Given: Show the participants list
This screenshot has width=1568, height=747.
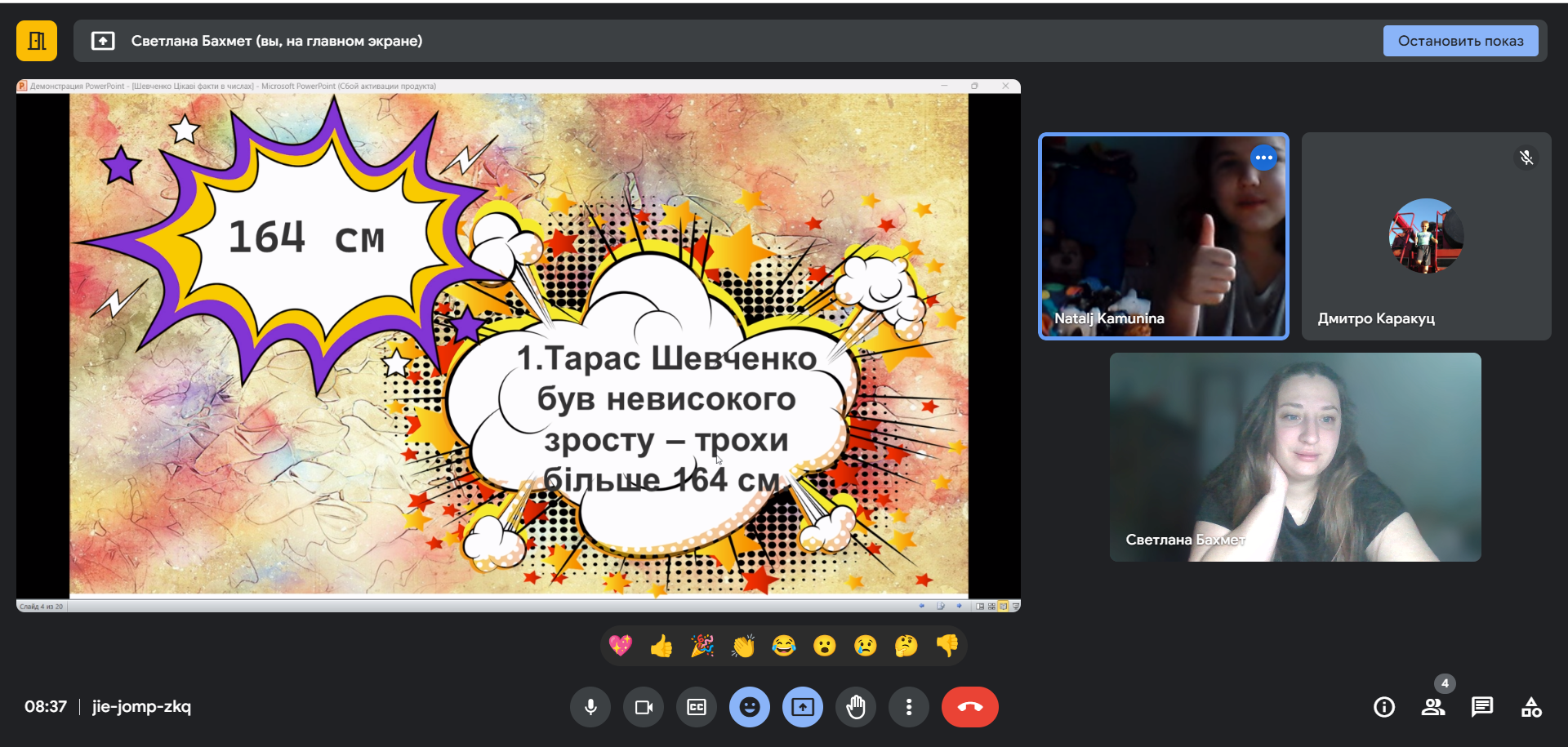Looking at the screenshot, I should pyautogui.click(x=1433, y=707).
